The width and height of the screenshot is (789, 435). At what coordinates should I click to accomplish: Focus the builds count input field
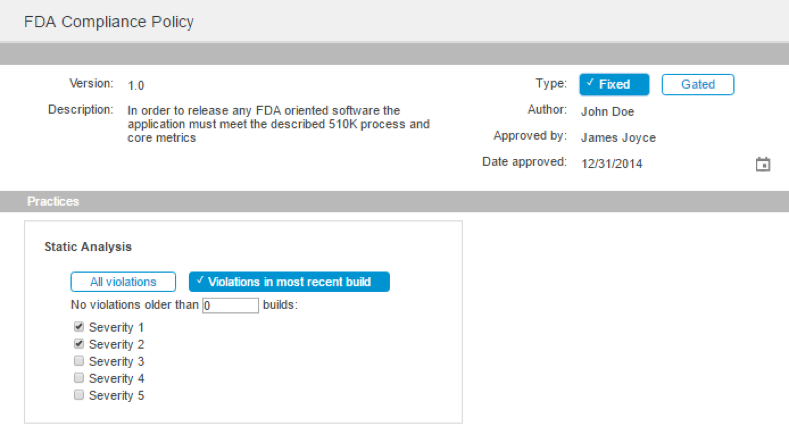coord(230,306)
